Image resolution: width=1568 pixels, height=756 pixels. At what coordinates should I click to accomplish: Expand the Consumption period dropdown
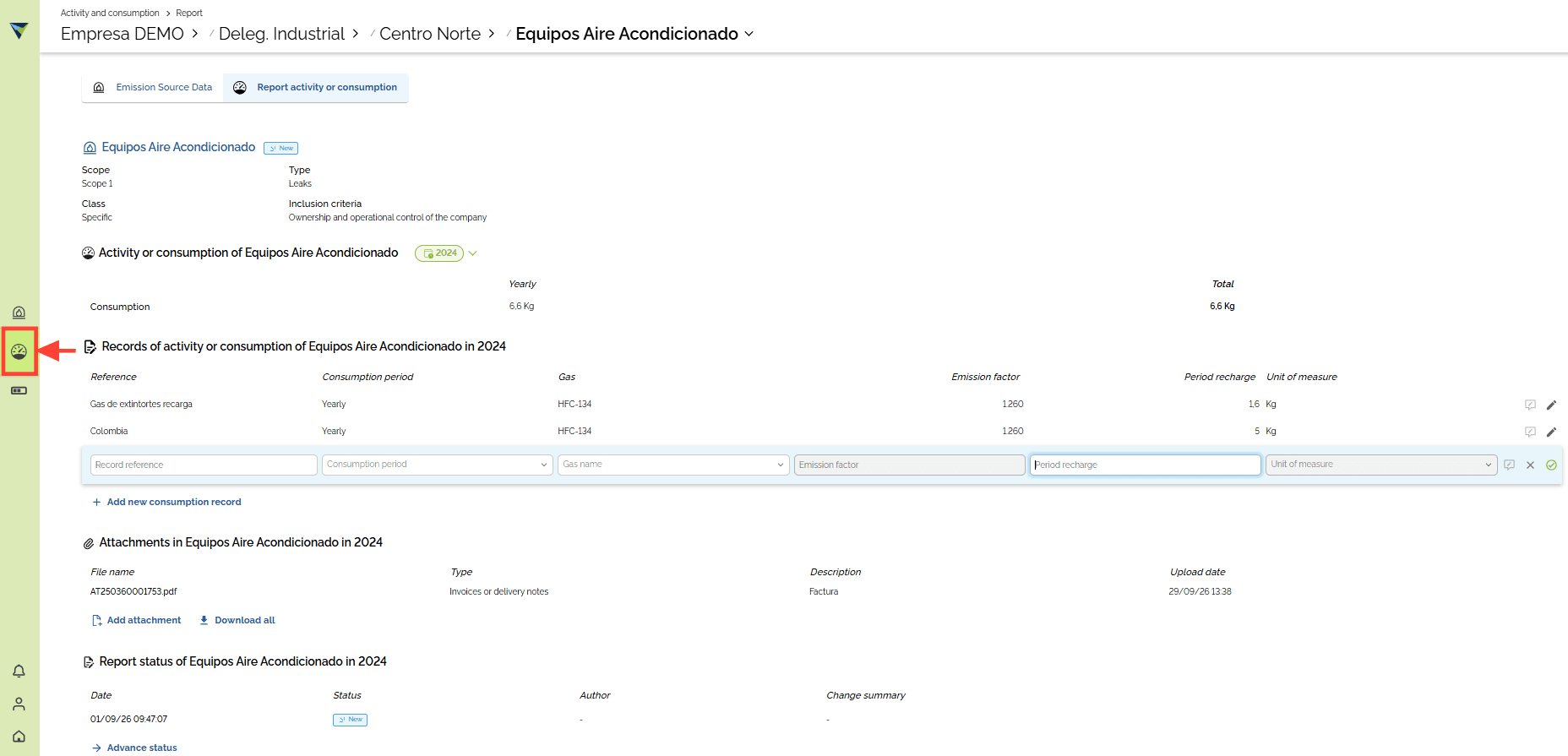pos(438,465)
